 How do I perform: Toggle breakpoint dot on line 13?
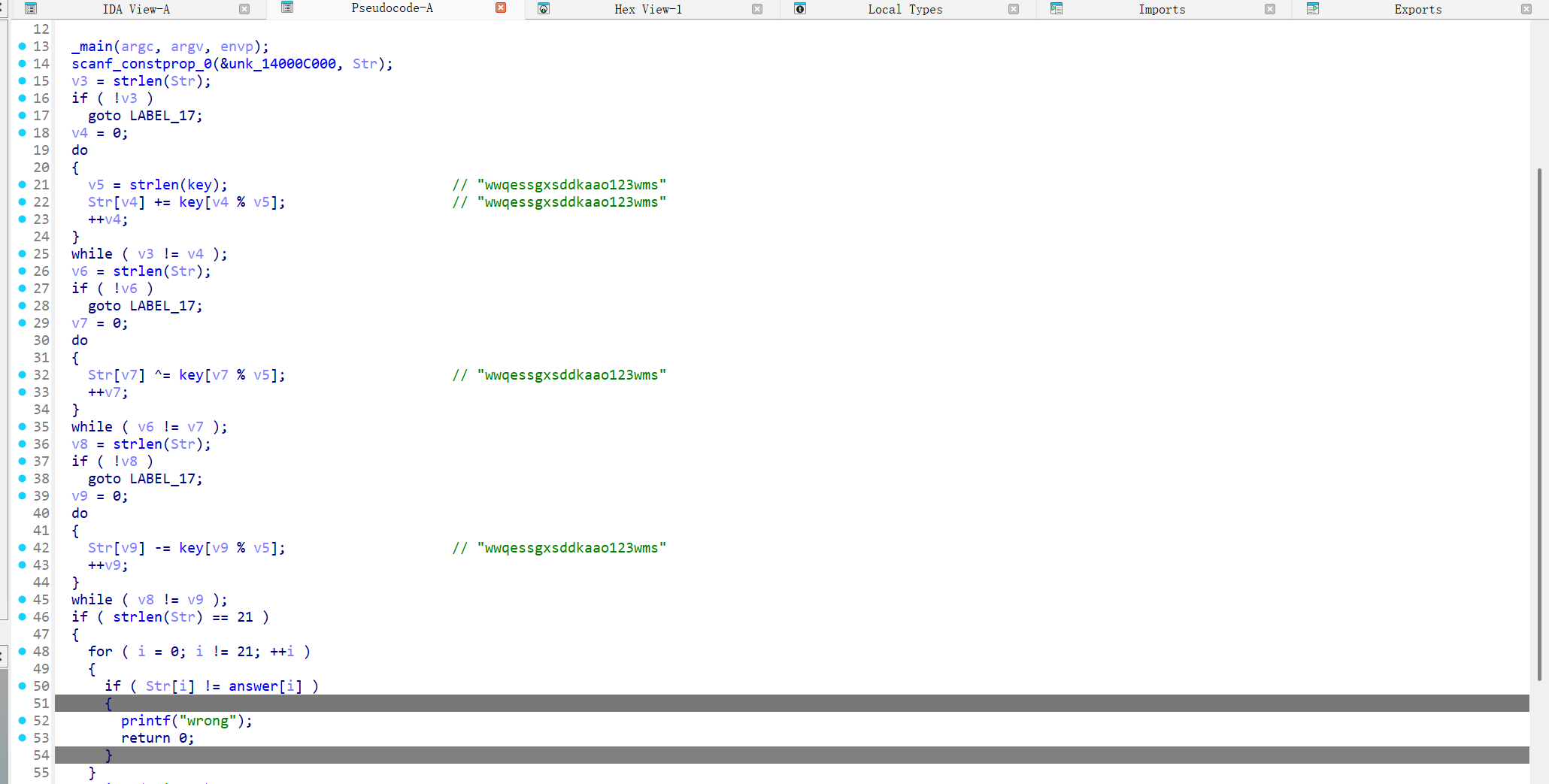pyautogui.click(x=22, y=47)
